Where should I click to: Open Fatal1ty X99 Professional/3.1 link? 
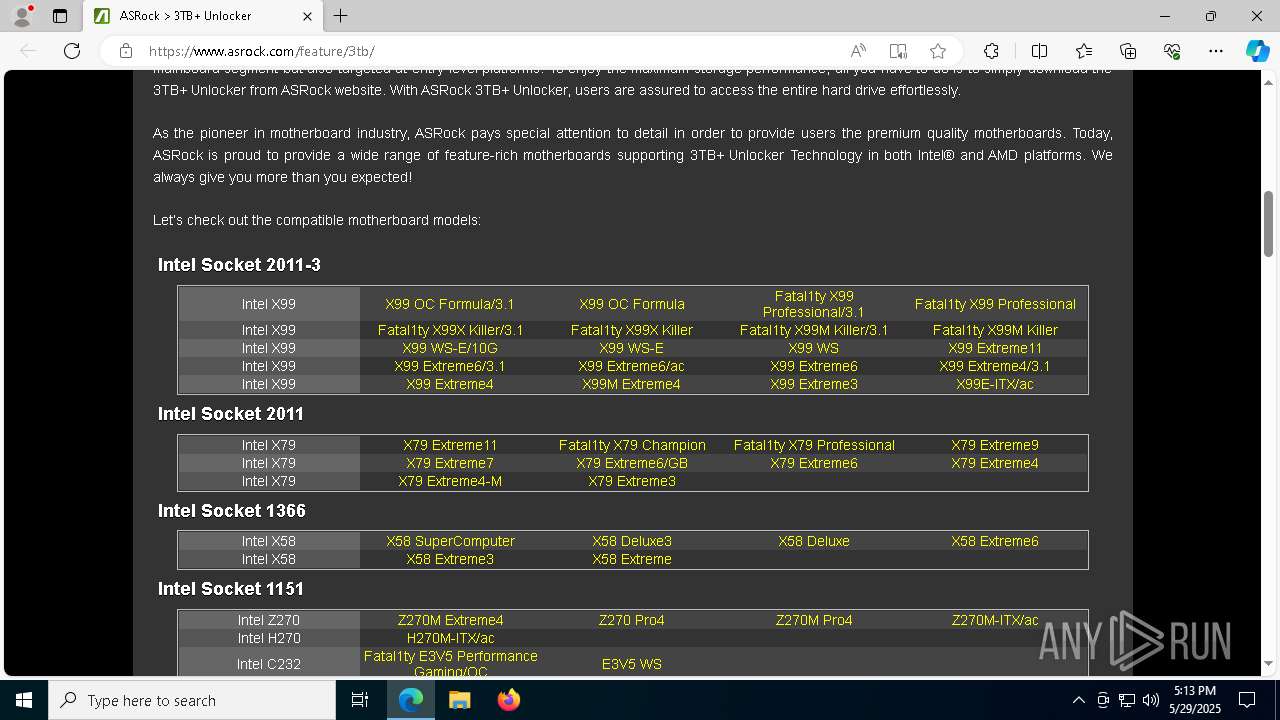click(x=814, y=304)
